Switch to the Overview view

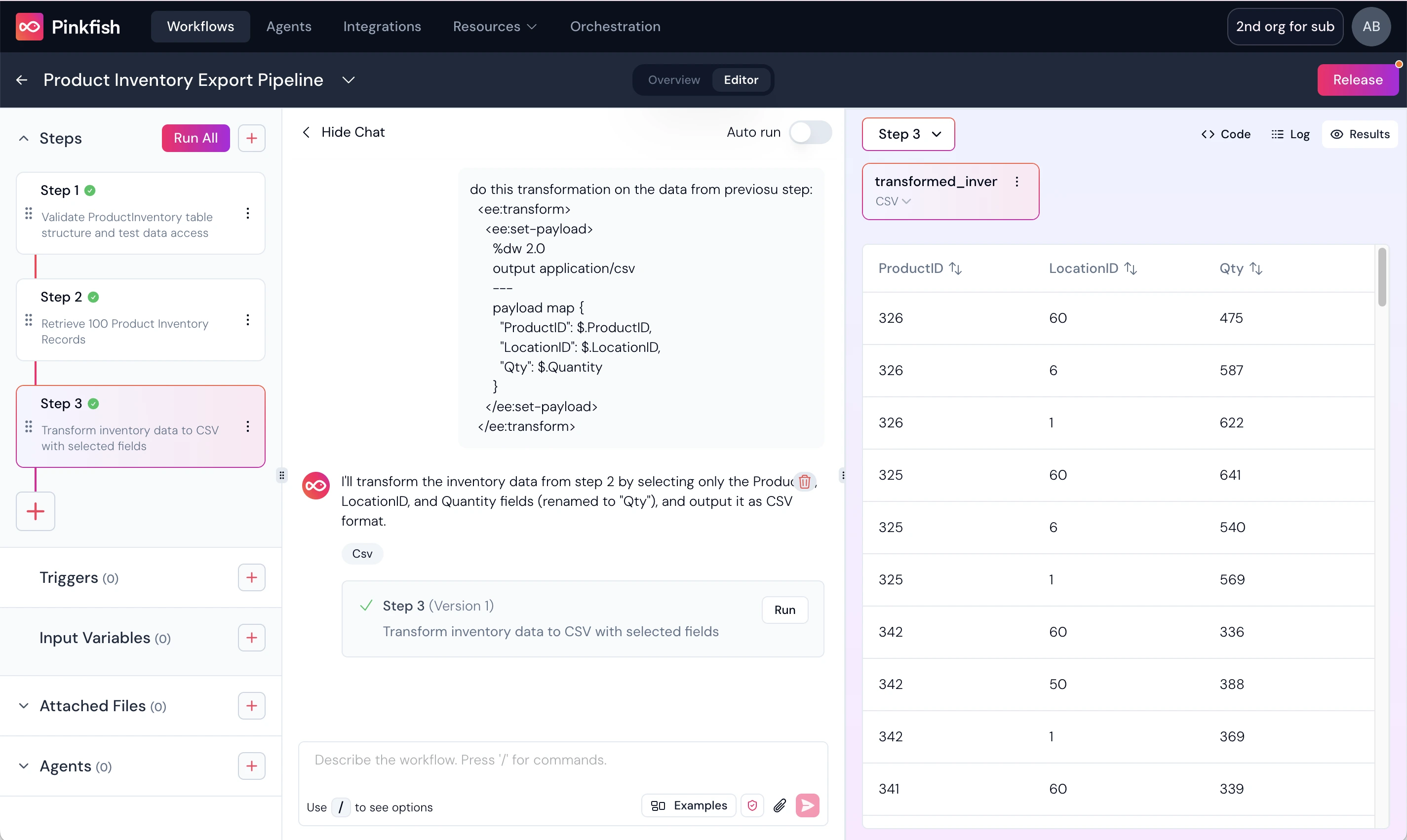point(673,80)
